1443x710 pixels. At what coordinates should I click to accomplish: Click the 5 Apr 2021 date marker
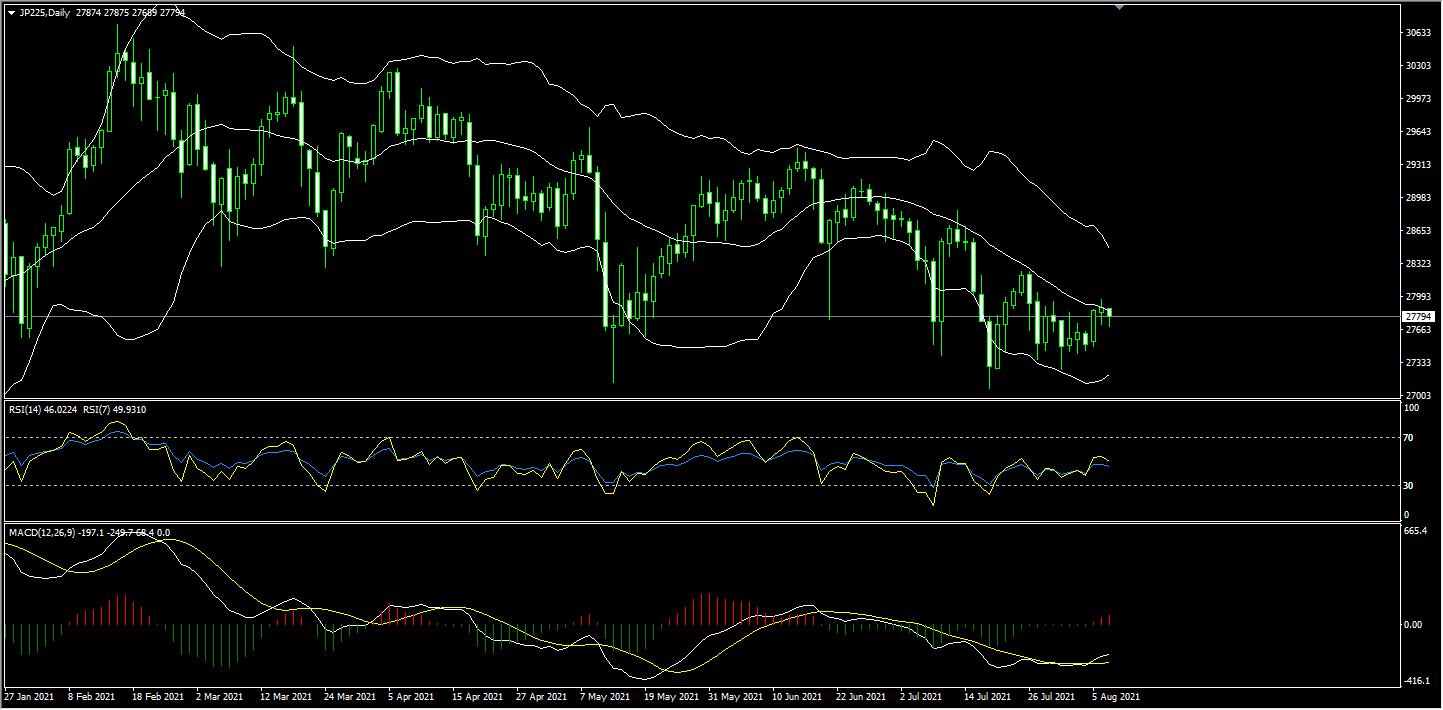[410, 695]
